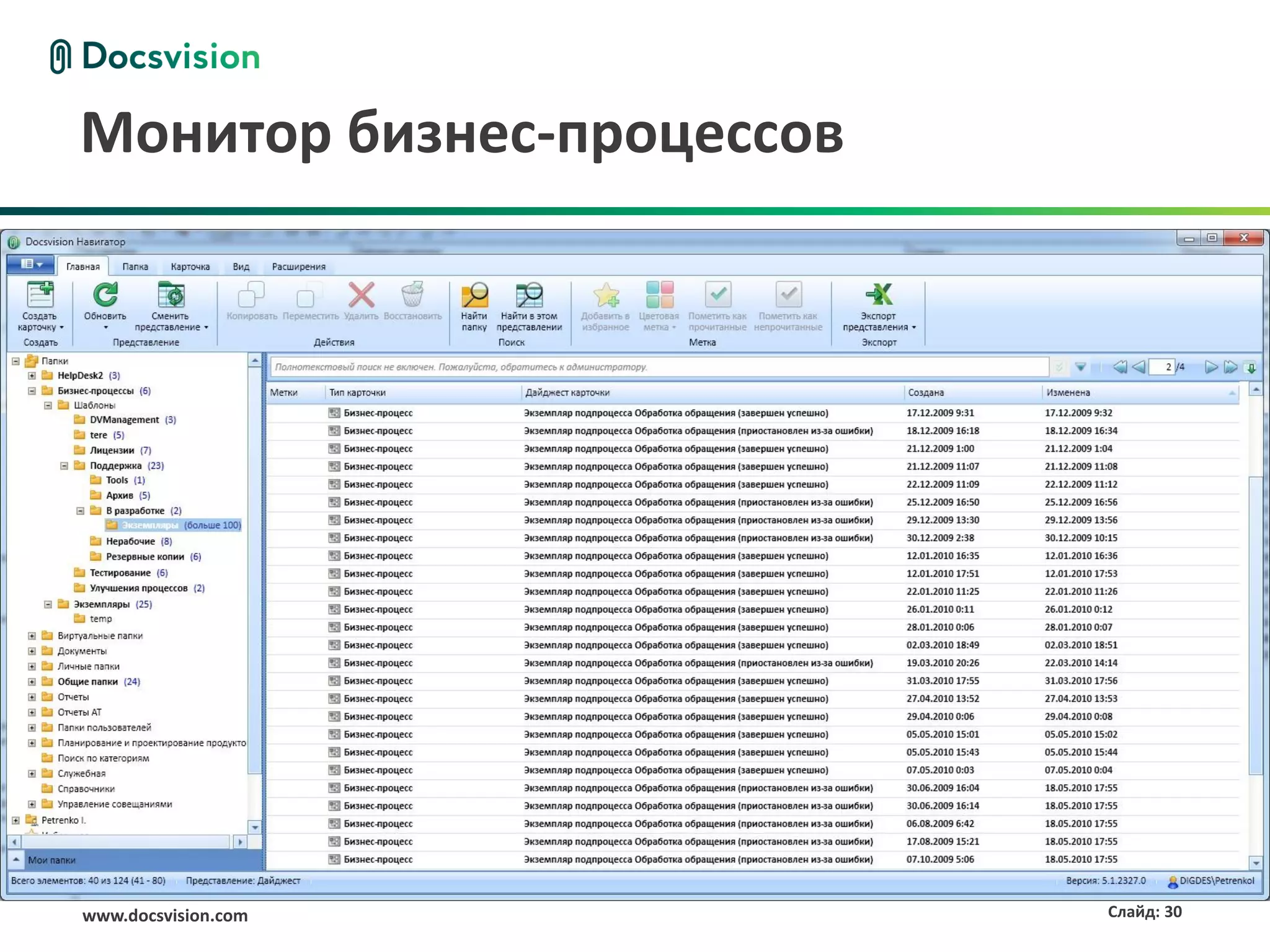
Task: Collapse the Поддержка folder
Action: (64, 465)
